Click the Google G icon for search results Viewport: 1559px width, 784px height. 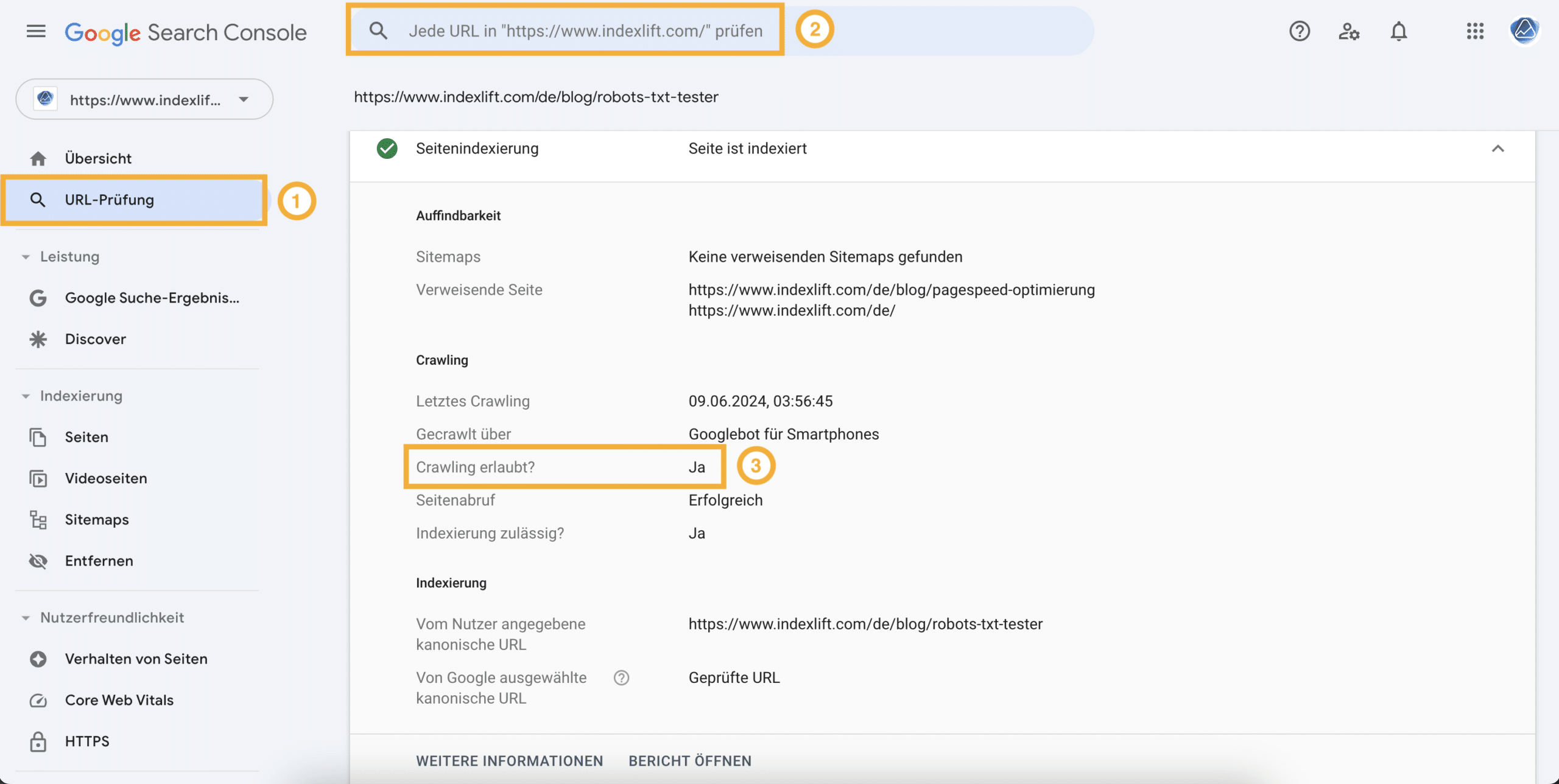coord(38,298)
